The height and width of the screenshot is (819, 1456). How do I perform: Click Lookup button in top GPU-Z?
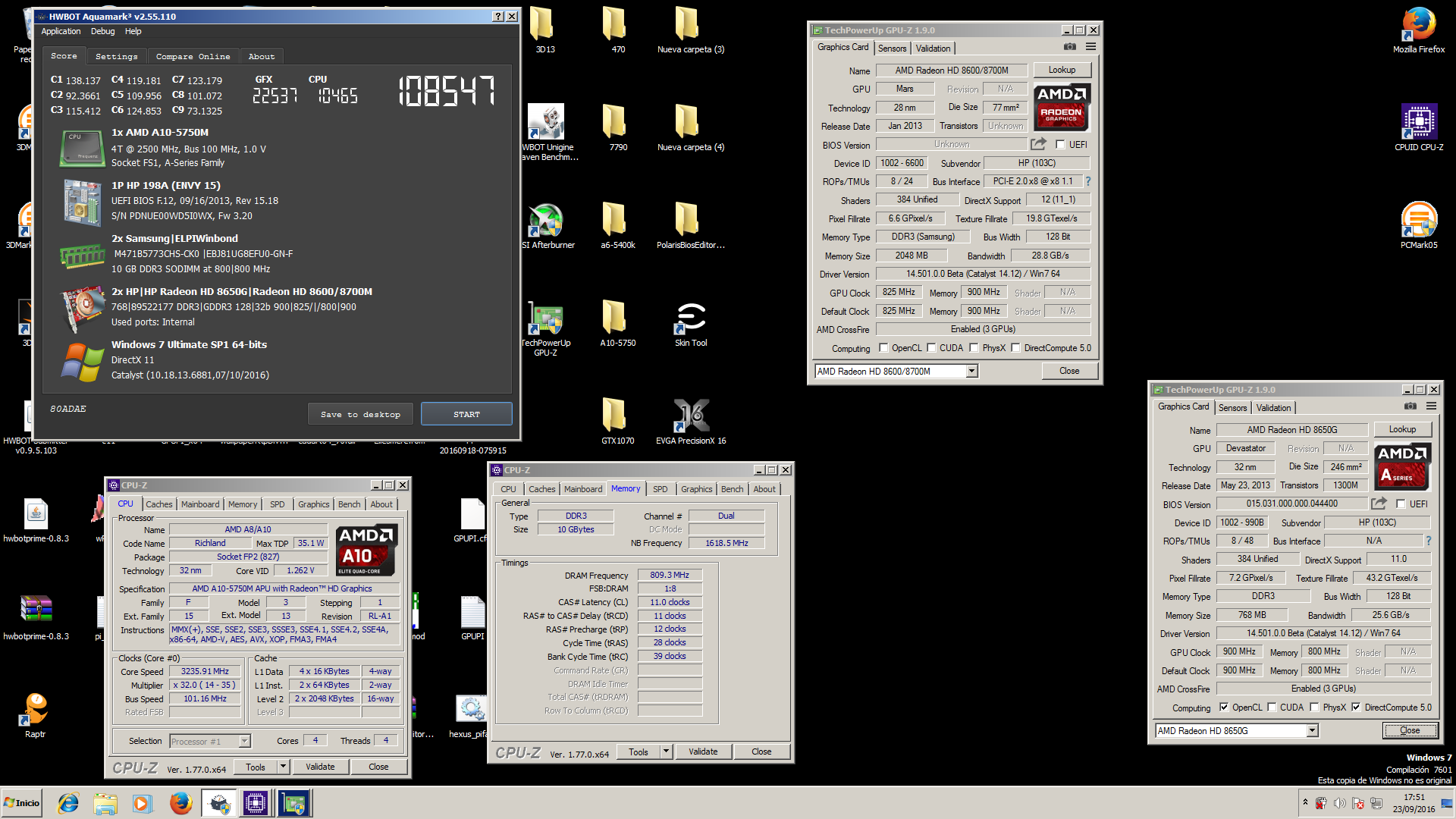(x=1062, y=70)
